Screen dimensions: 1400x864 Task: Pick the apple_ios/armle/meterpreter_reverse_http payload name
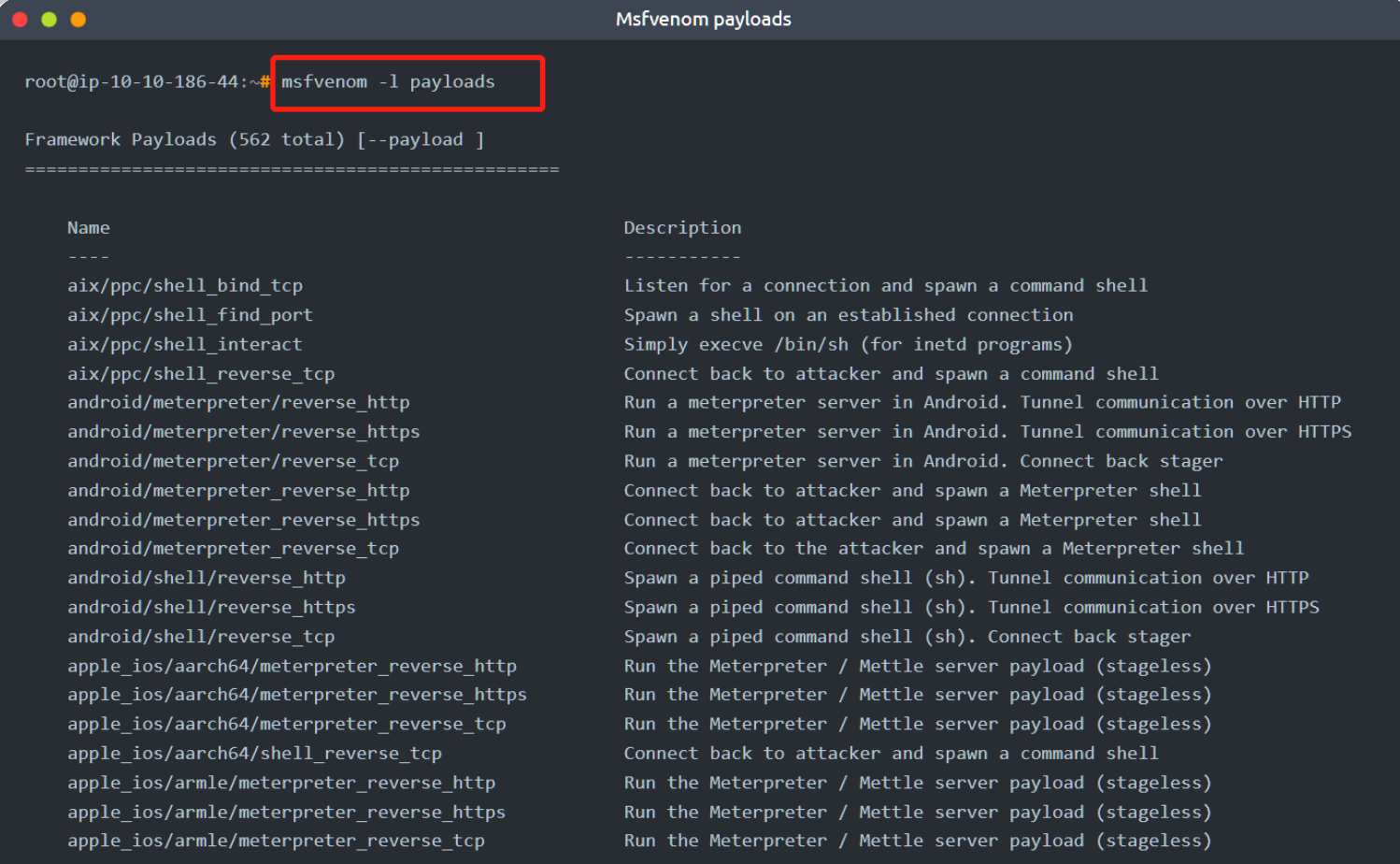[281, 784]
